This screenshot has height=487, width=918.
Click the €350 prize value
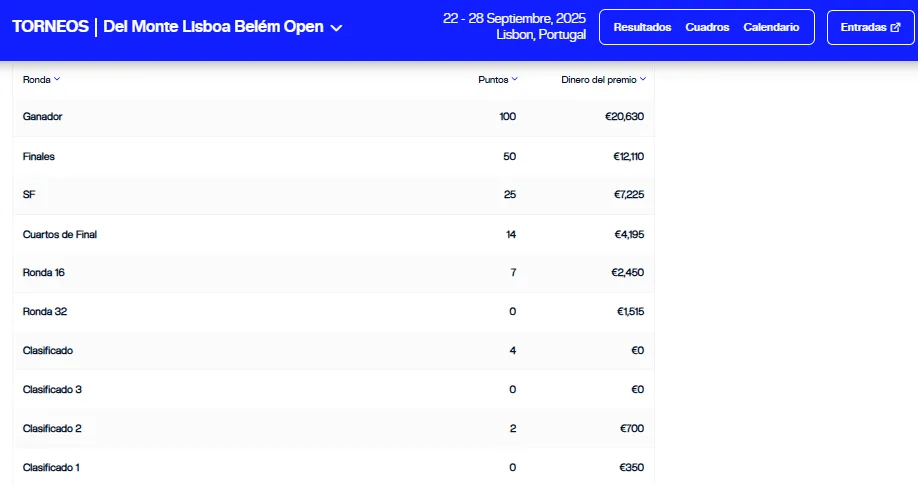tap(632, 468)
